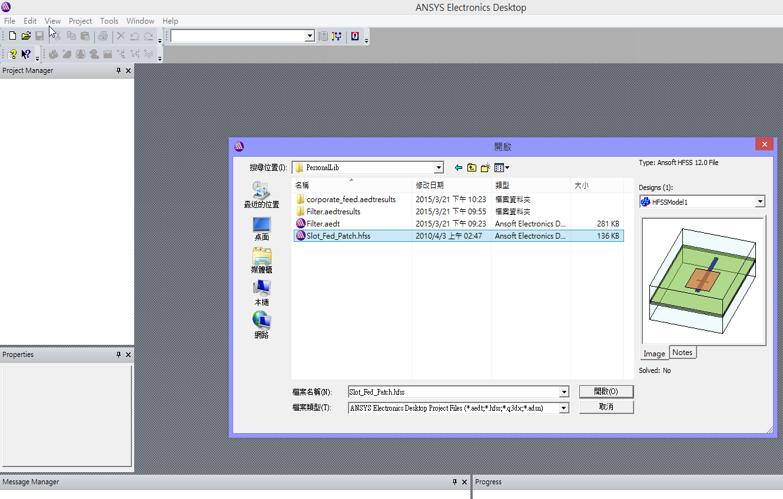Click the go-back arrow in open dialog
The image size is (783, 499).
[x=458, y=168]
